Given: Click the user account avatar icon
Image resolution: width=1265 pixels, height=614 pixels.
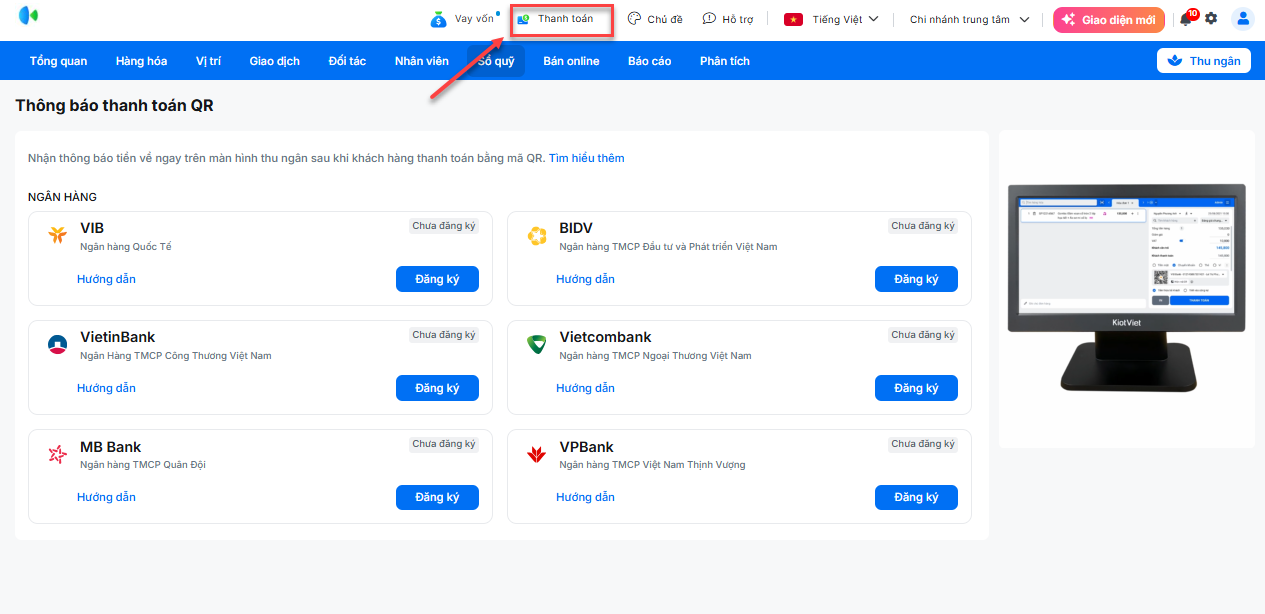Looking at the screenshot, I should (x=1243, y=19).
